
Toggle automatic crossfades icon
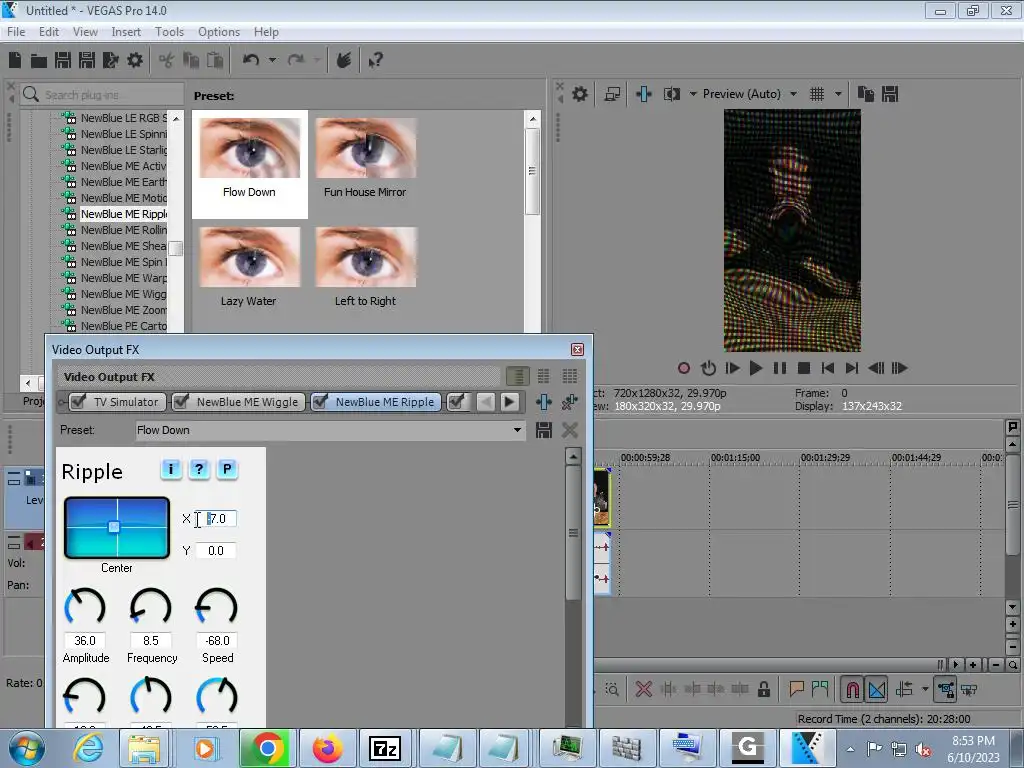(x=878, y=689)
